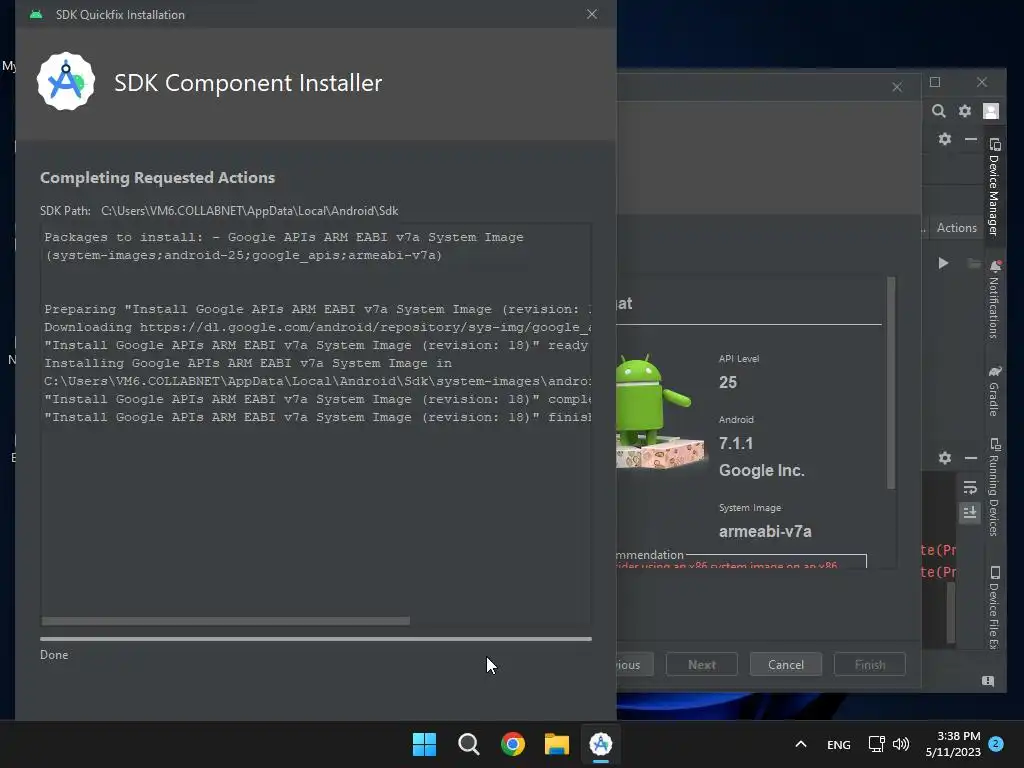This screenshot has height=768, width=1024.
Task: Open network status icon in system tray
Action: click(x=876, y=744)
